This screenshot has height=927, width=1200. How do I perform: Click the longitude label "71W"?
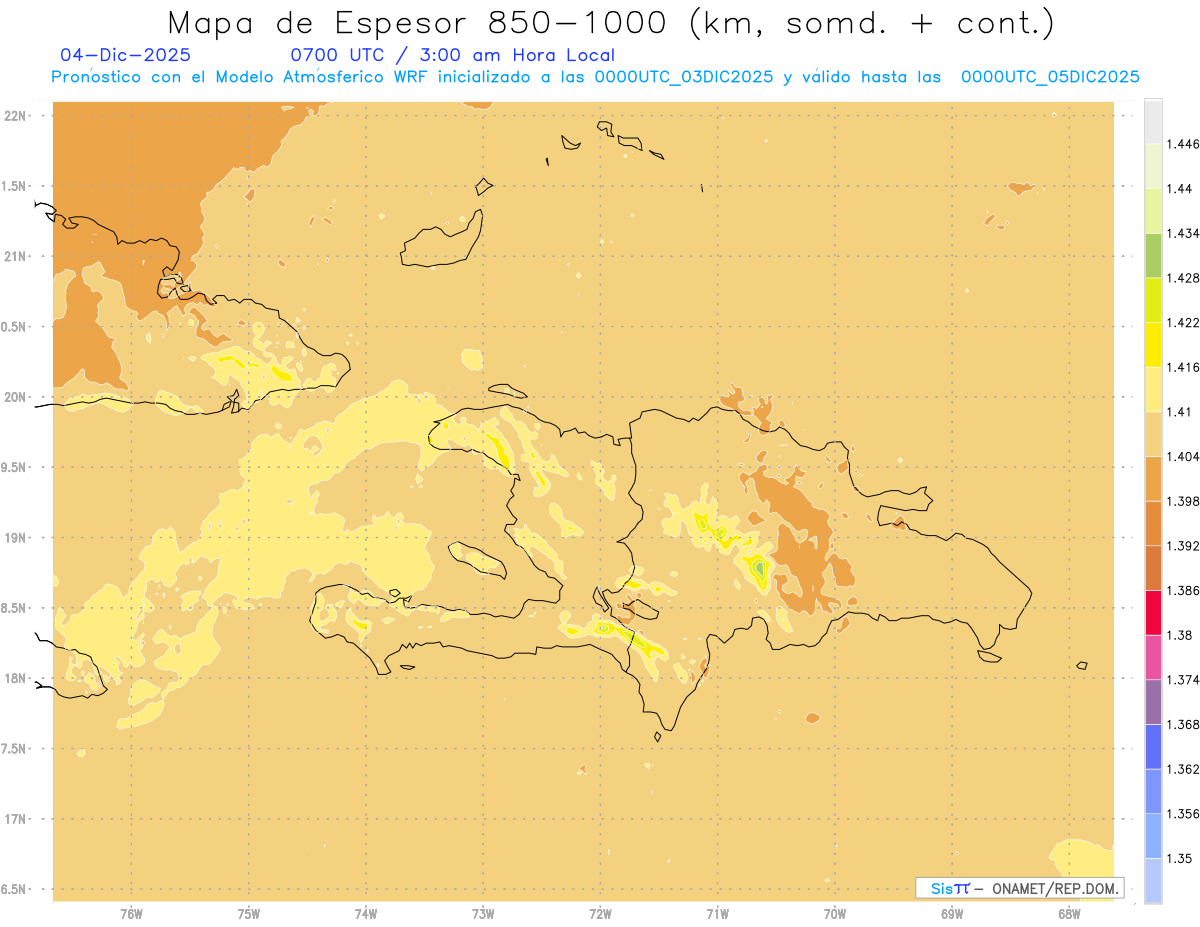(717, 913)
